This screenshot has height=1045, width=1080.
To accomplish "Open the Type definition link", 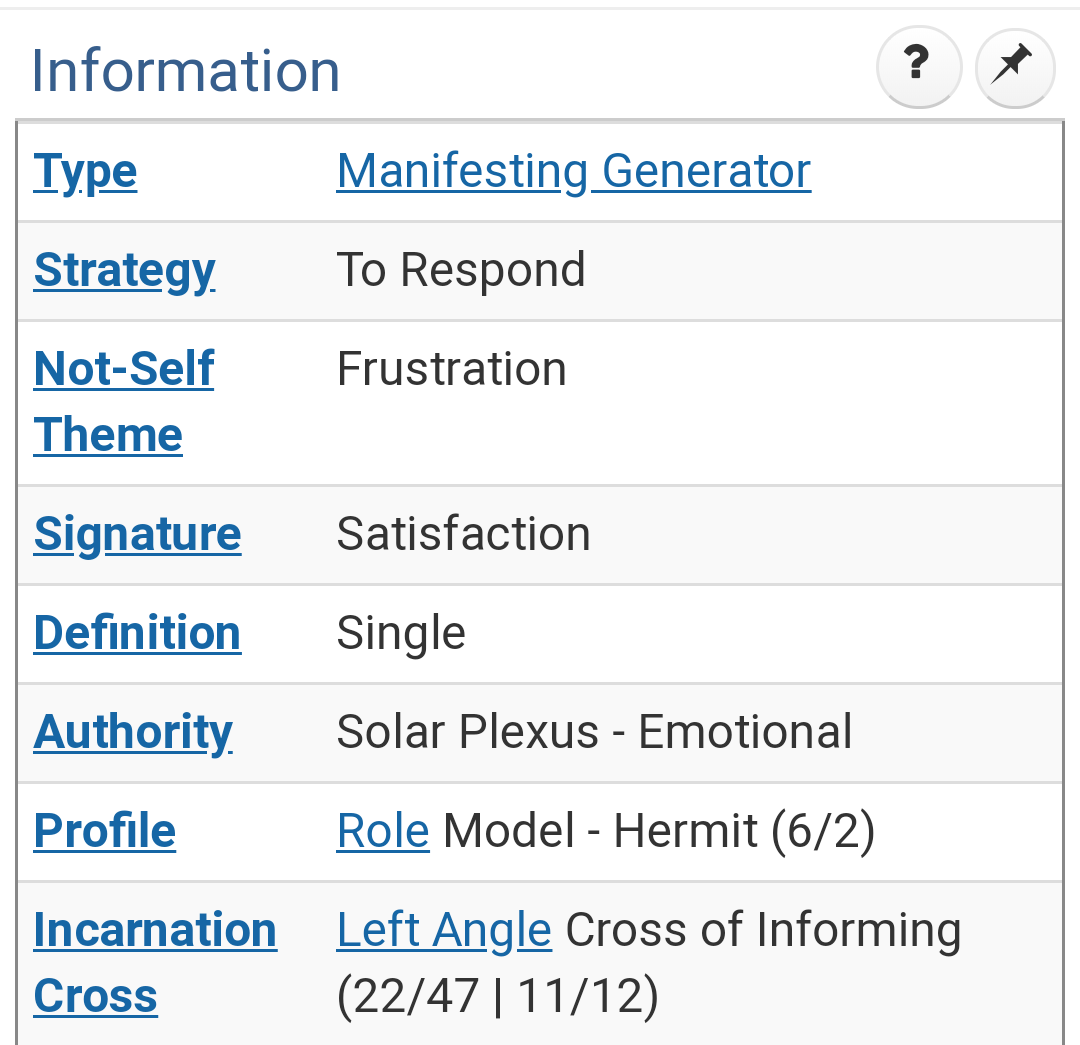I will tap(85, 171).
